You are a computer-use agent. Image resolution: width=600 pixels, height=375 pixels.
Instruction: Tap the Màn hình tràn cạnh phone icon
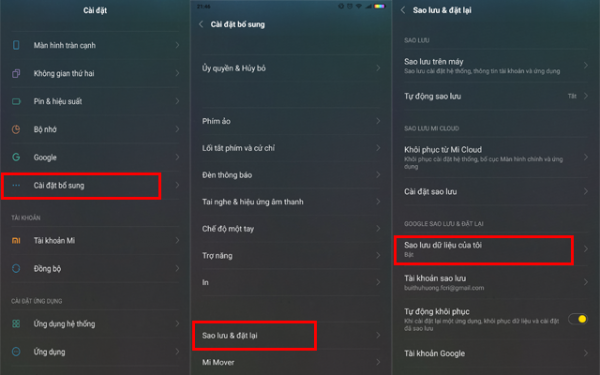click(x=16, y=45)
